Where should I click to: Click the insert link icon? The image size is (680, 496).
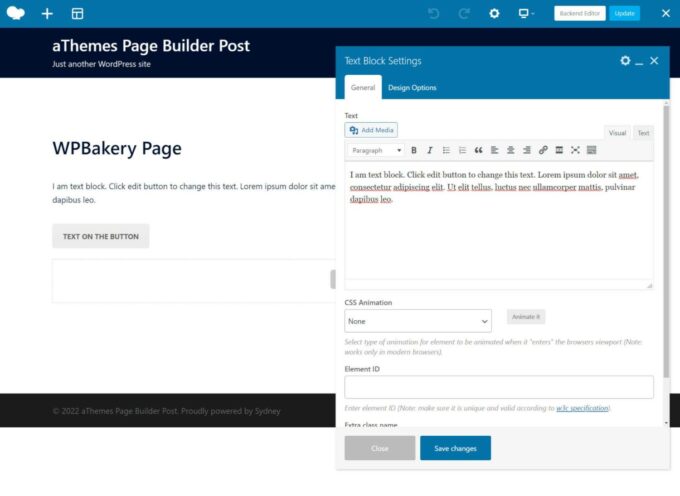pos(543,150)
